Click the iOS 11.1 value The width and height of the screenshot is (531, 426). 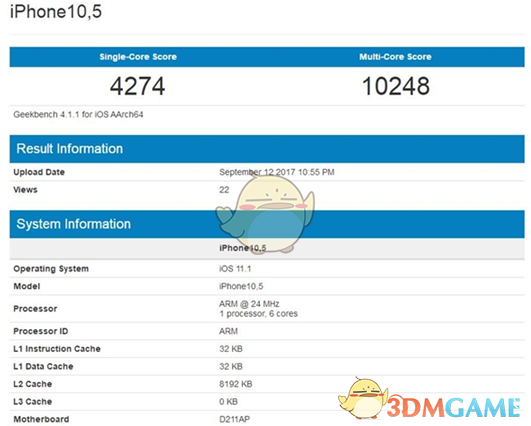(x=235, y=269)
